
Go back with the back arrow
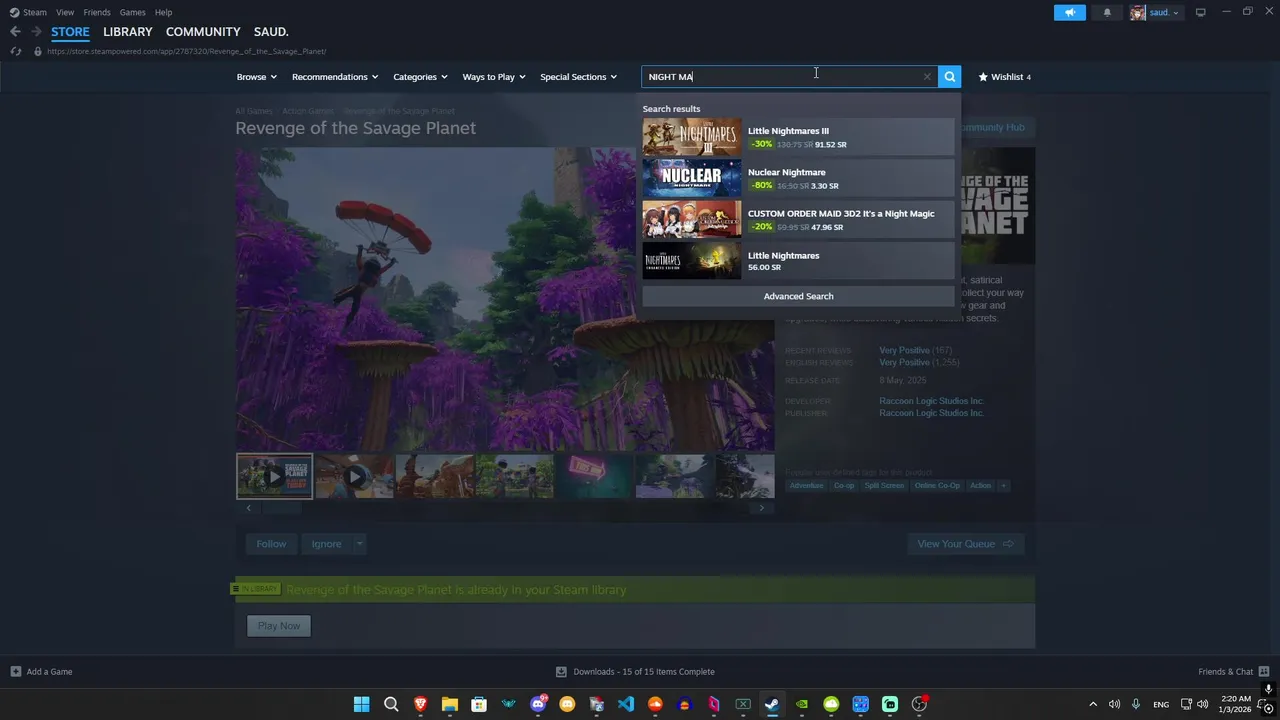point(15,32)
